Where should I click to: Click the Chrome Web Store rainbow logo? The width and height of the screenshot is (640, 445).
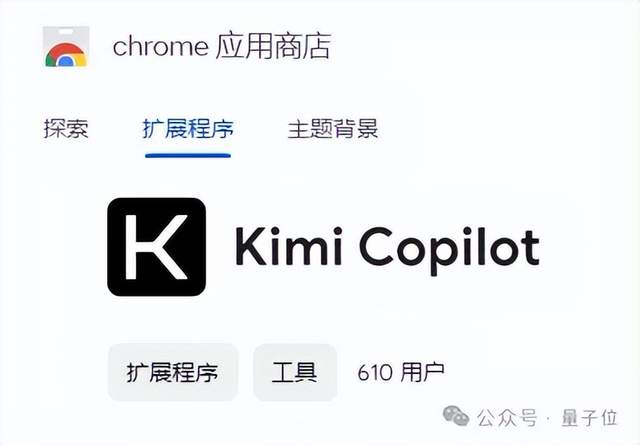pos(66,54)
